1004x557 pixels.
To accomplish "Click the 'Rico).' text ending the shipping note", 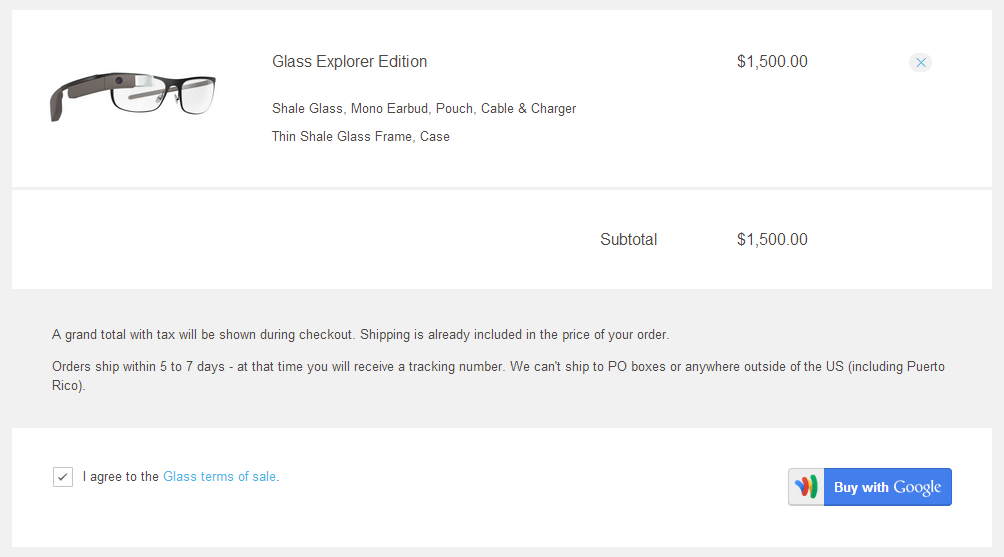I will point(69,385).
